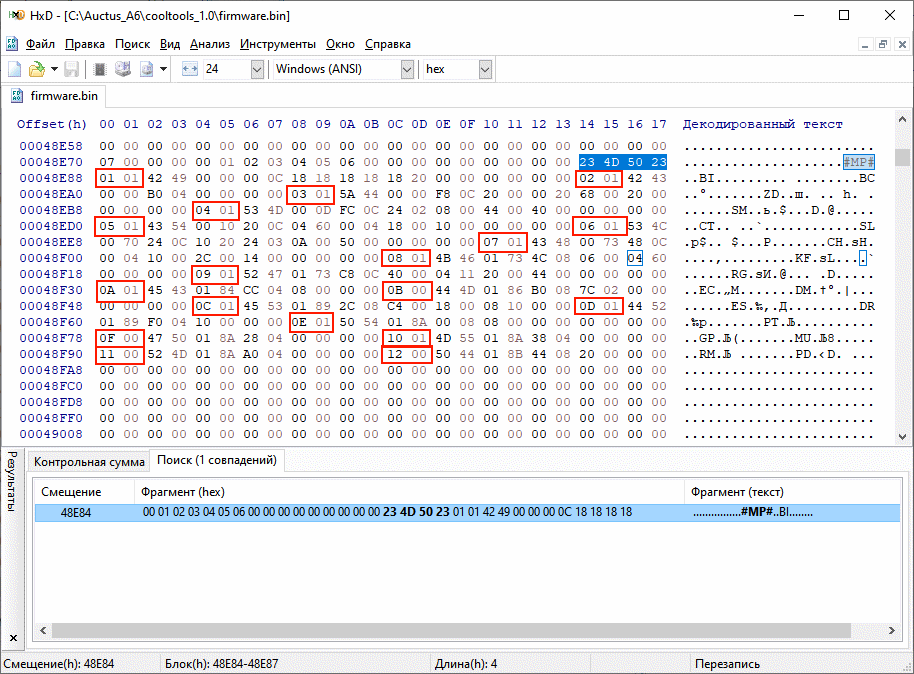Select the Поиск (1 совпадений) tab
The image size is (914, 674).
tap(217, 460)
